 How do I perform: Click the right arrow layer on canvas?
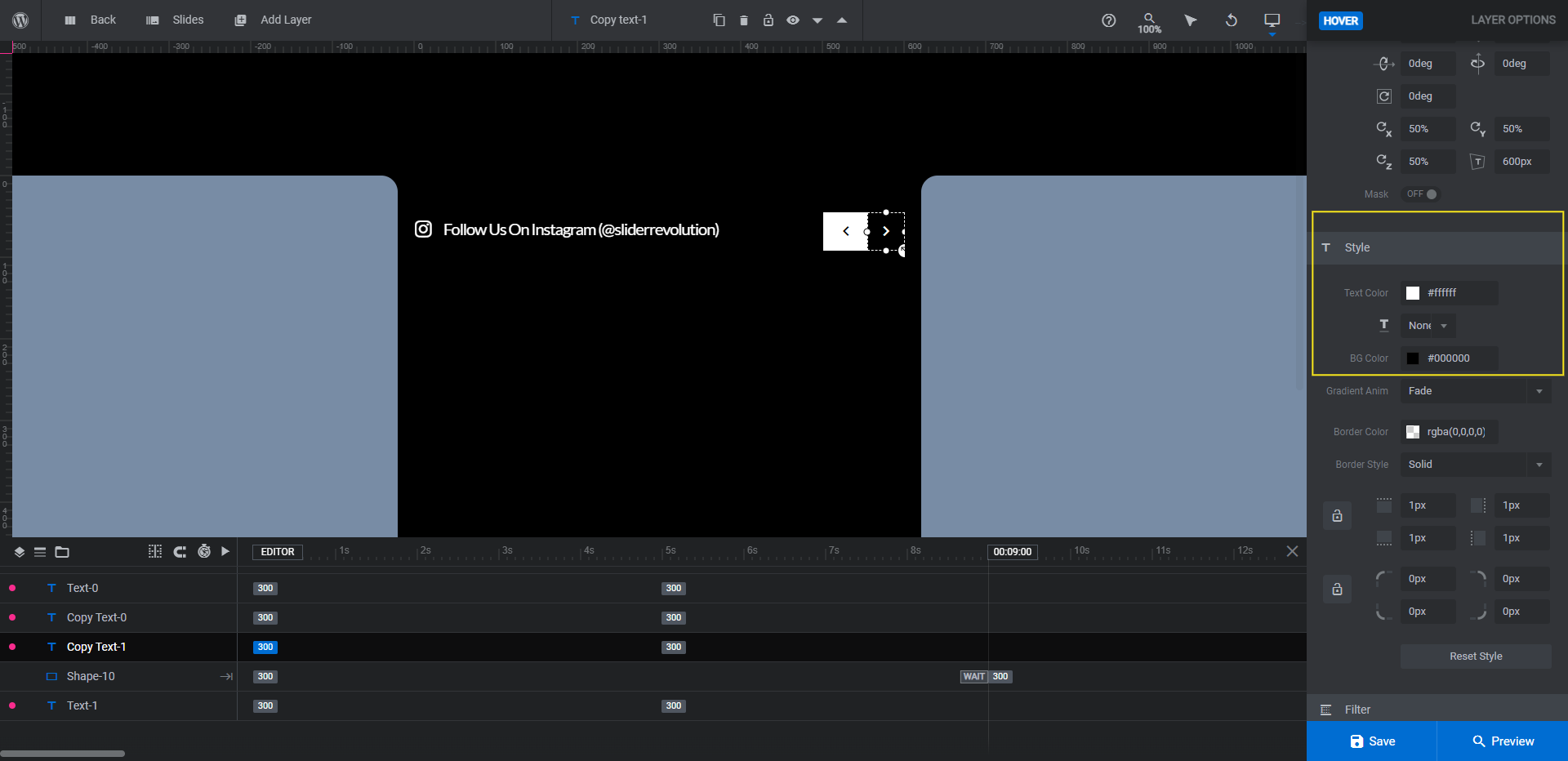886,231
